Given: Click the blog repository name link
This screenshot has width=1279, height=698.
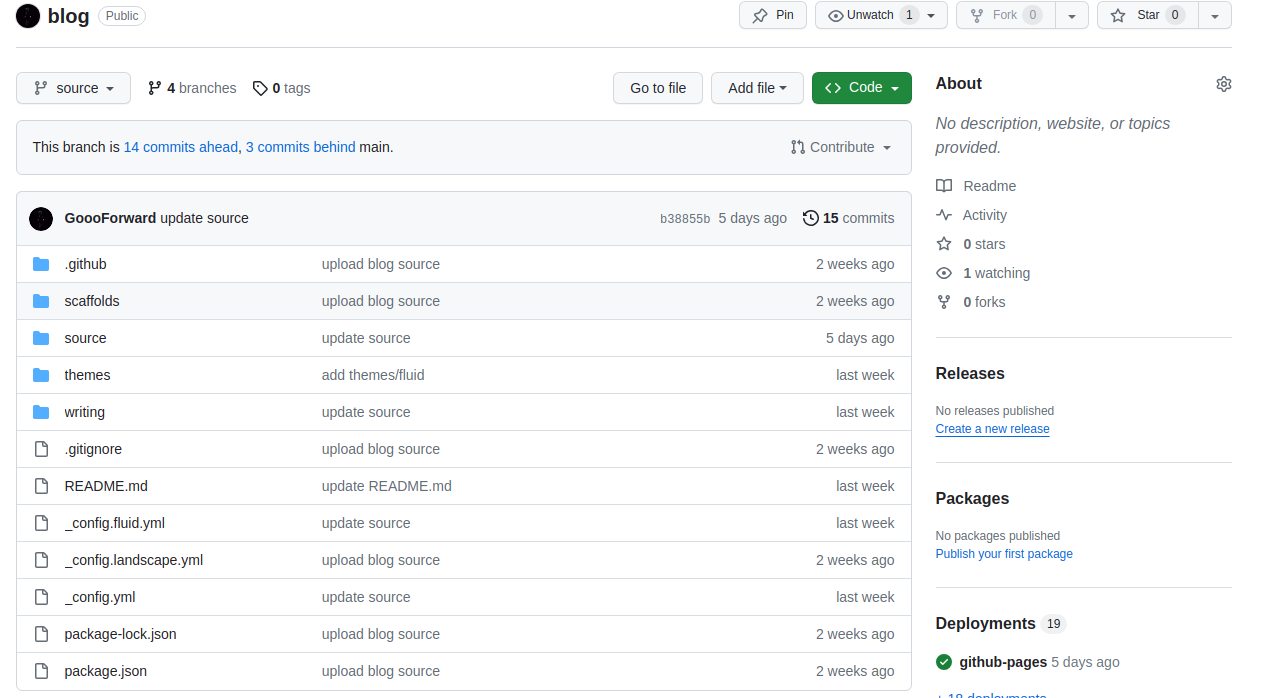Looking at the screenshot, I should click(x=68, y=16).
